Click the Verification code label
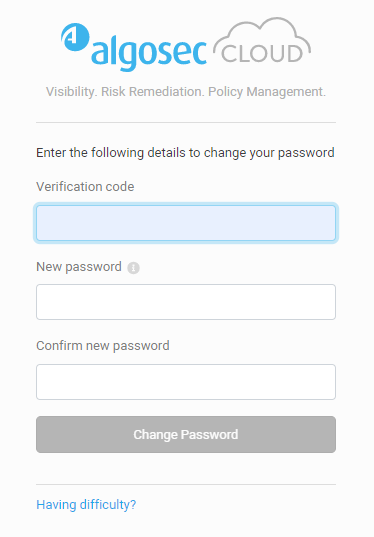Viewport: 374px width, 537px height. click(x=85, y=187)
